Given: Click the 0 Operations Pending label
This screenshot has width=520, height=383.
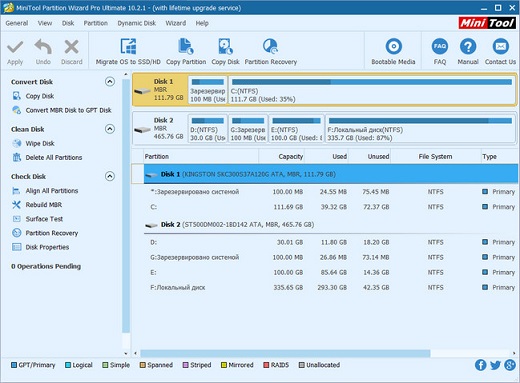Looking at the screenshot, I should point(46,266).
